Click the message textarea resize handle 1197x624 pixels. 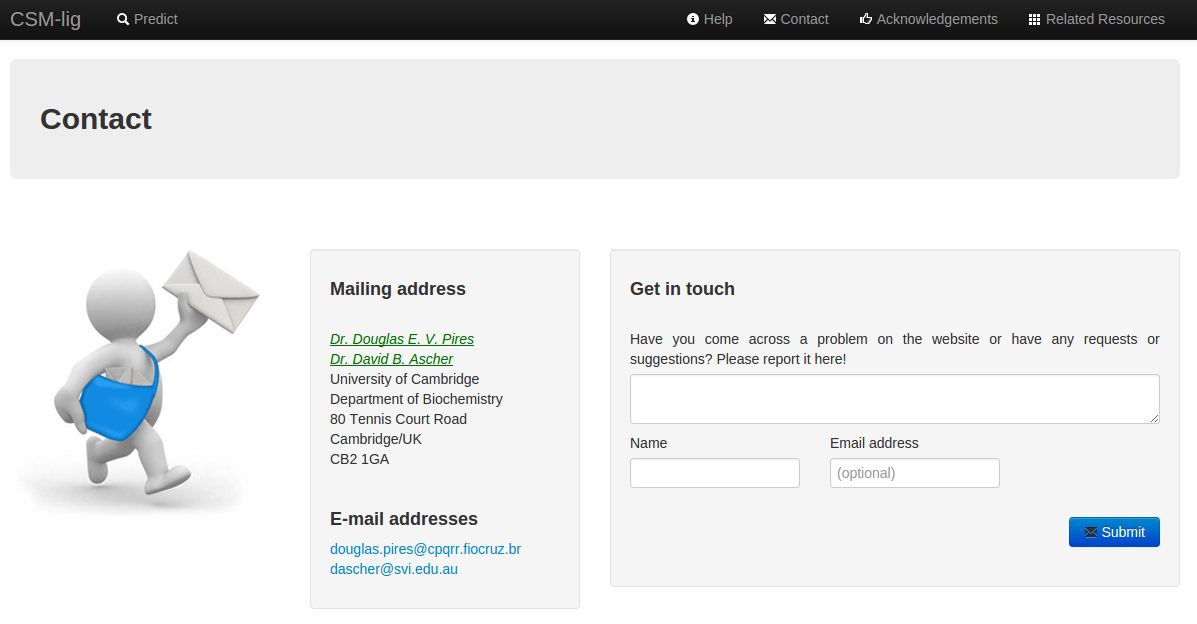pos(1153,417)
